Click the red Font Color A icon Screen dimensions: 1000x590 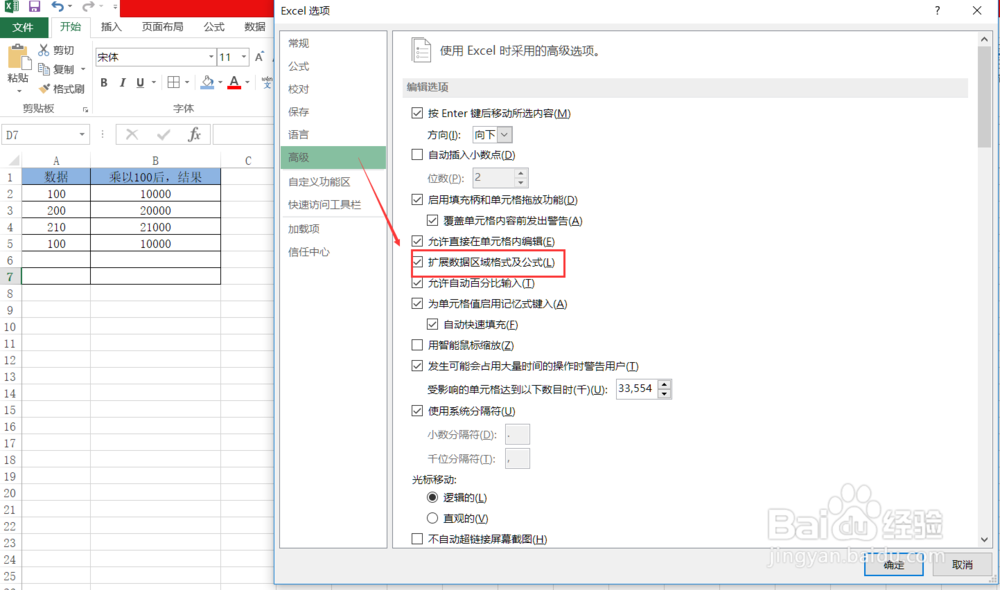[x=234, y=82]
